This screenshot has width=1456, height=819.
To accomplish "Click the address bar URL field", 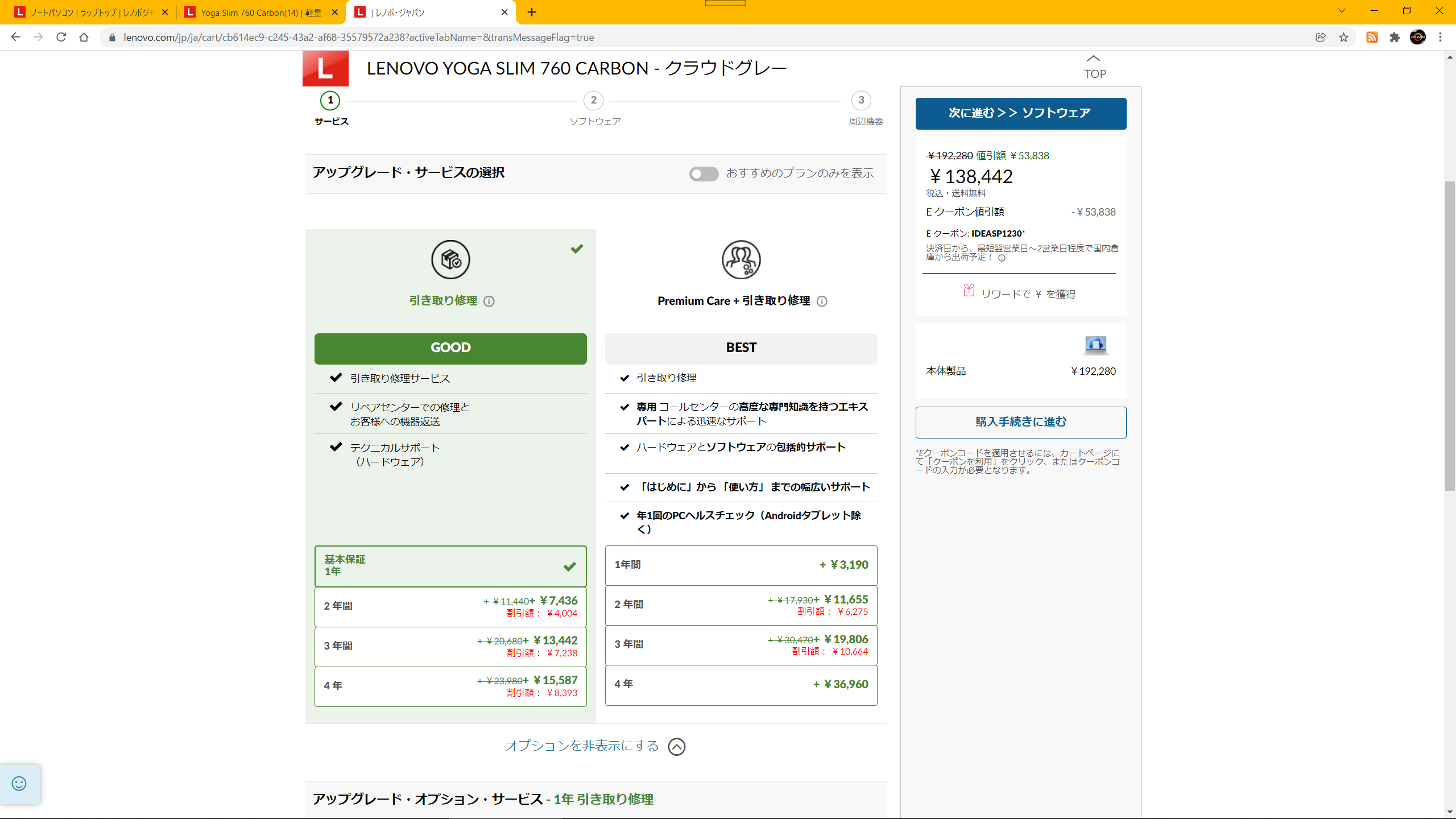I will 705,37.
